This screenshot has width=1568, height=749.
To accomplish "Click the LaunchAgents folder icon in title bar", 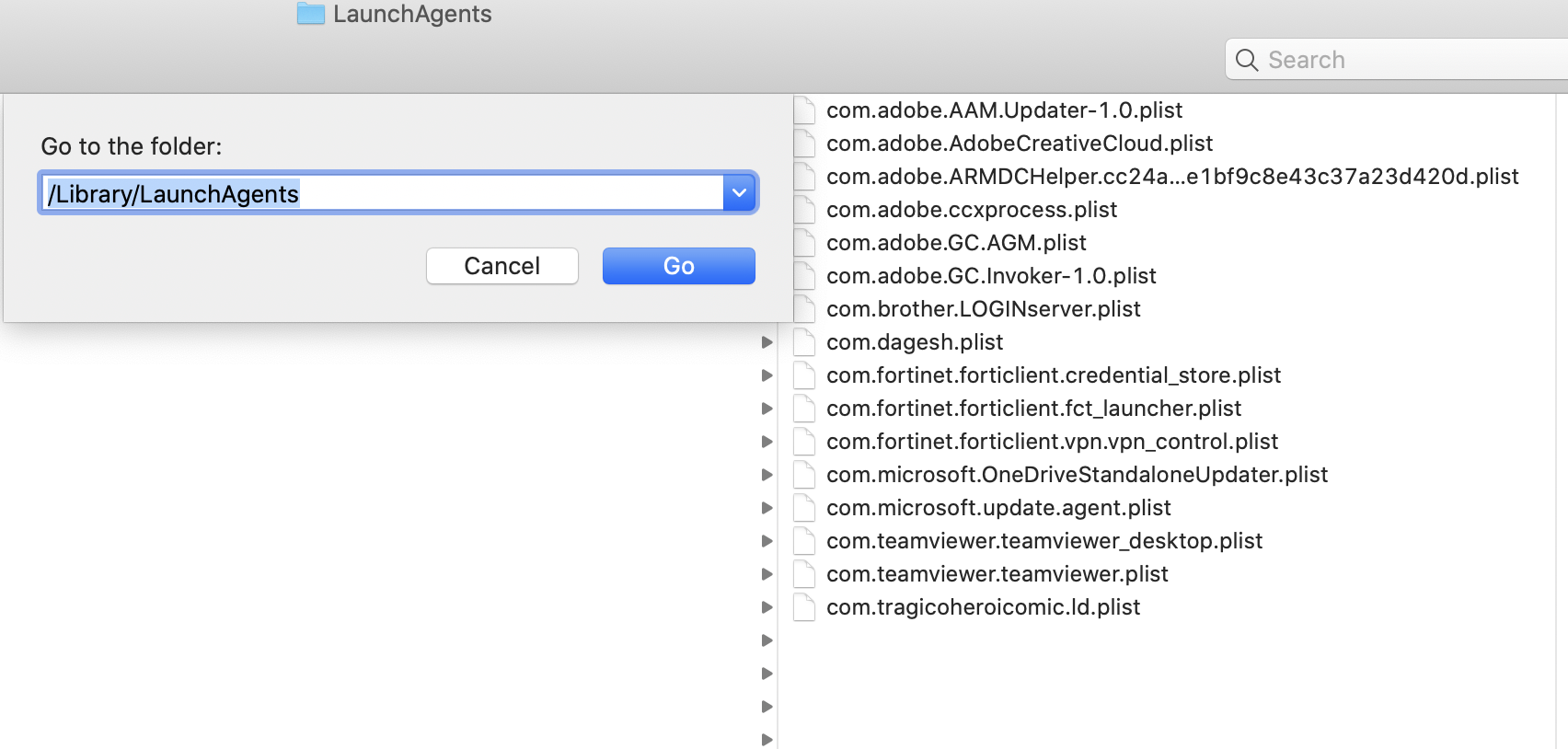I will (311, 14).
